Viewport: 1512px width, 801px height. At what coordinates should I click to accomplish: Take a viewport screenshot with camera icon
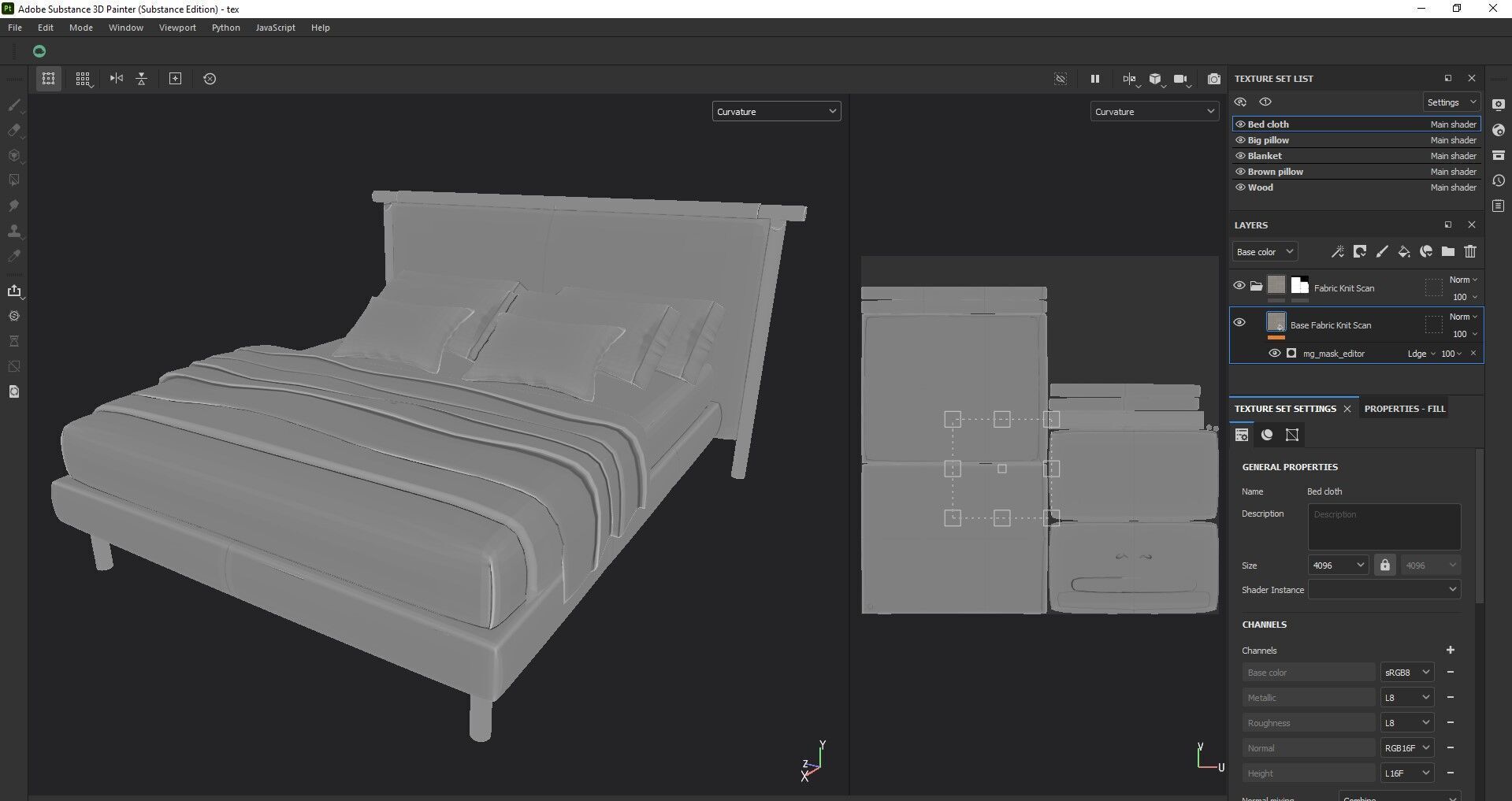[1214, 79]
